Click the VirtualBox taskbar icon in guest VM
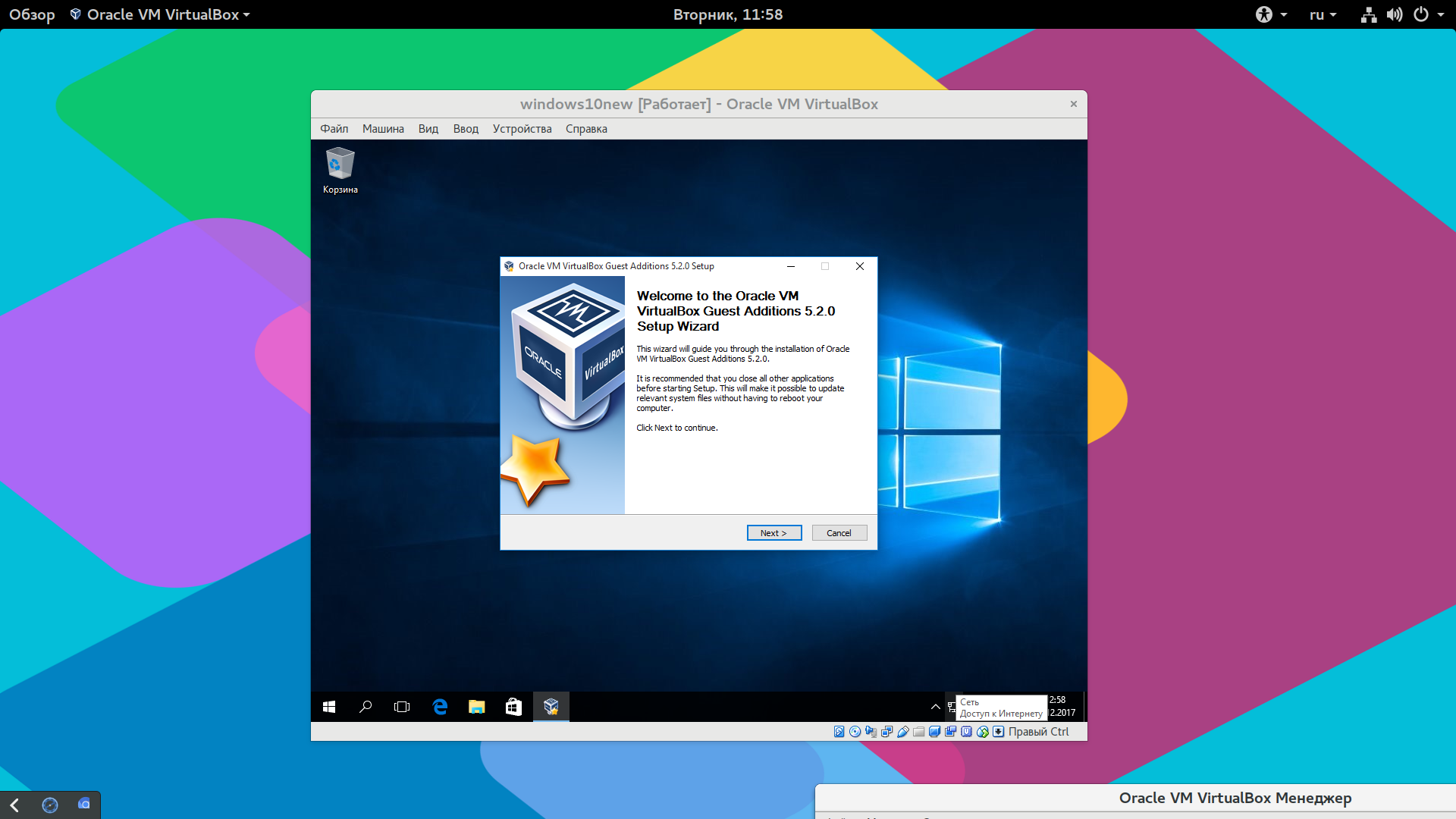Viewport: 1456px width, 819px height. (x=551, y=707)
